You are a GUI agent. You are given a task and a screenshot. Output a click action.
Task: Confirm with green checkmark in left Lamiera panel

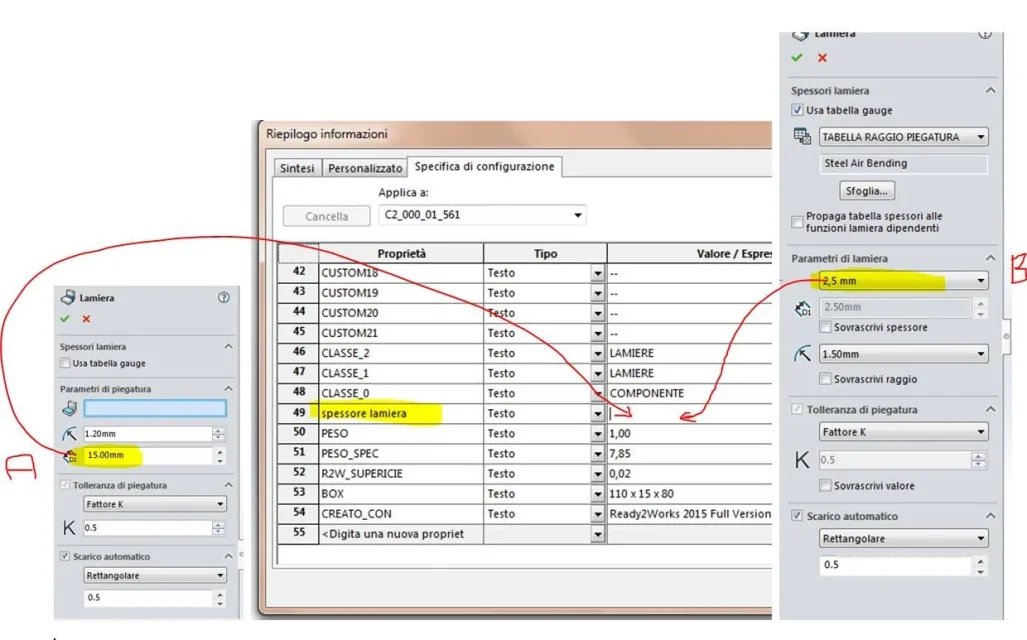(x=65, y=319)
